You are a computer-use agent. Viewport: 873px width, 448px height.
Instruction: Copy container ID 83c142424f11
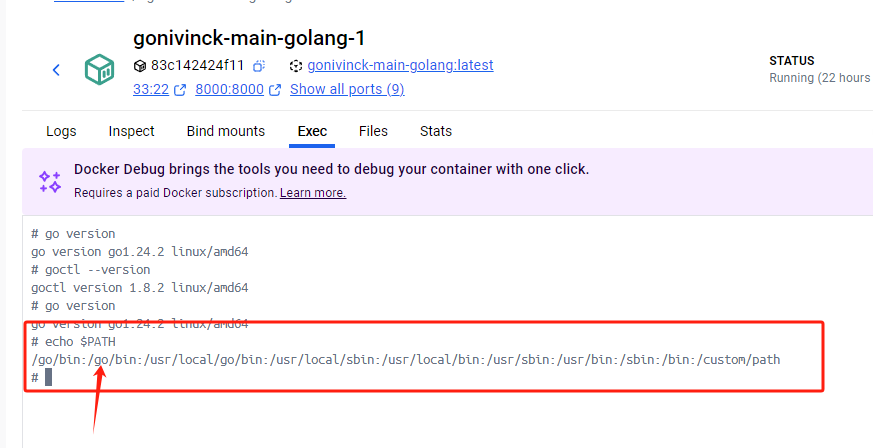pyautogui.click(x=258, y=66)
